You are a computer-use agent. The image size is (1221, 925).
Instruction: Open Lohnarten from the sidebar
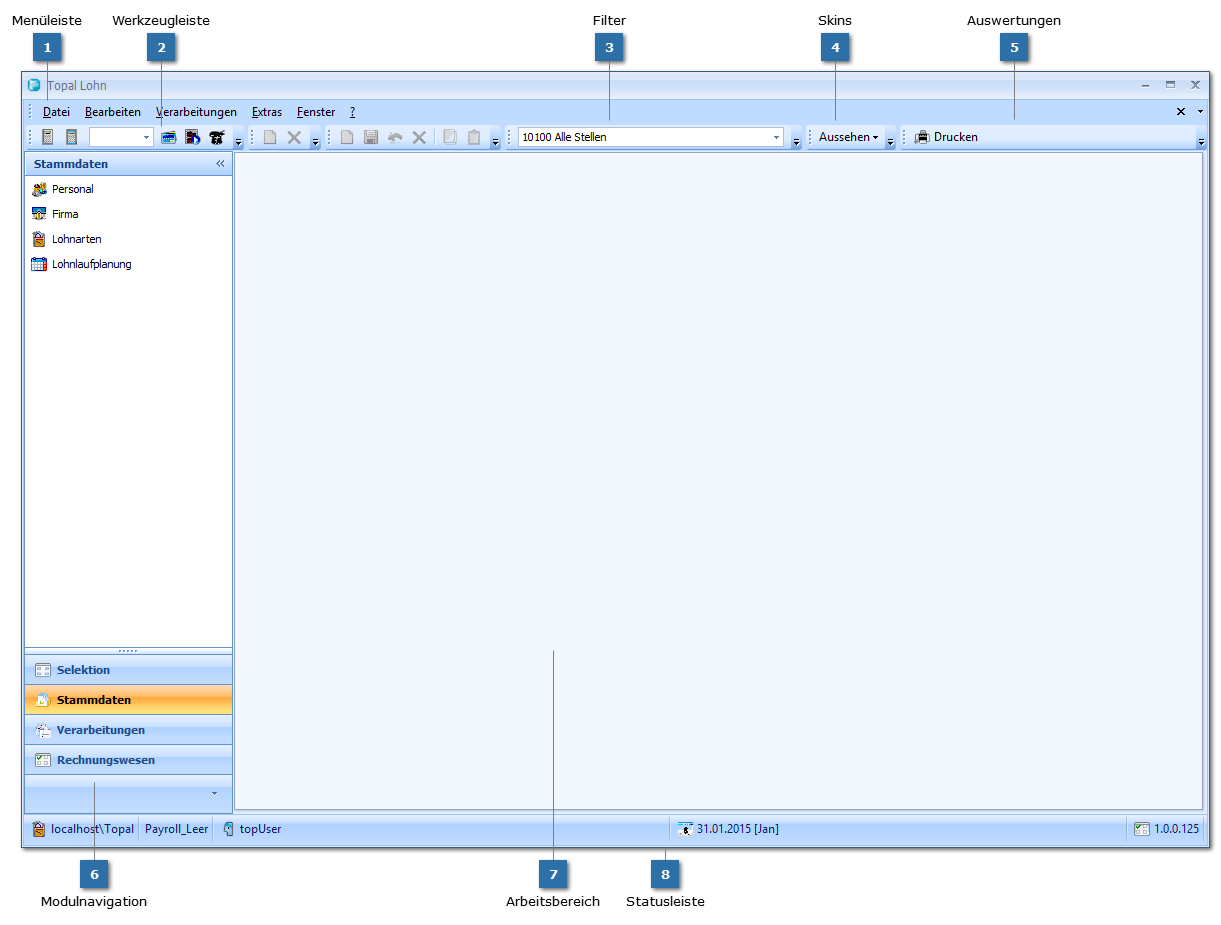pos(76,239)
